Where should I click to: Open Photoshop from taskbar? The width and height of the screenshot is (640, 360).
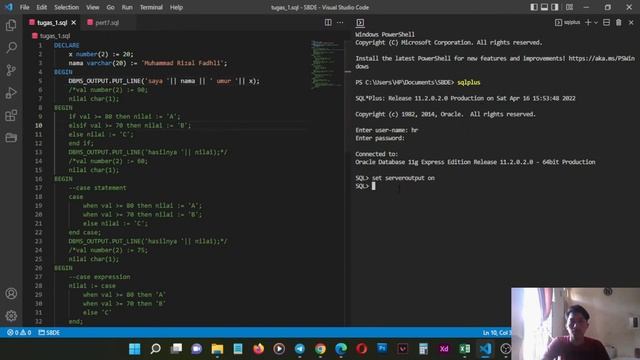(382, 349)
